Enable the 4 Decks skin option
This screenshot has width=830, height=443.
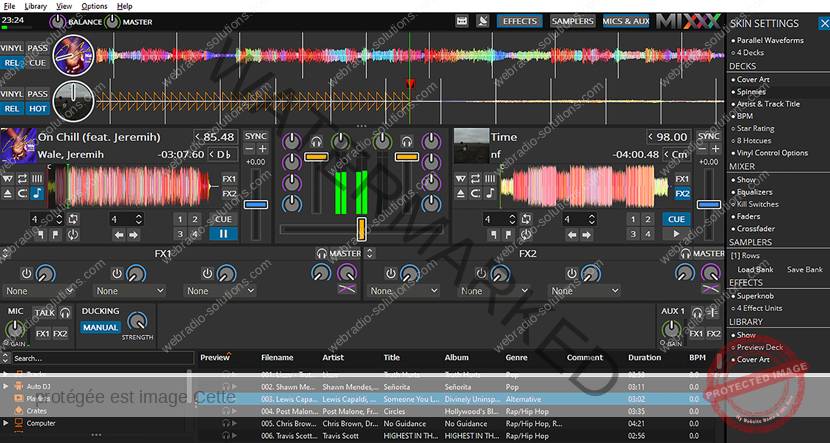(x=751, y=52)
